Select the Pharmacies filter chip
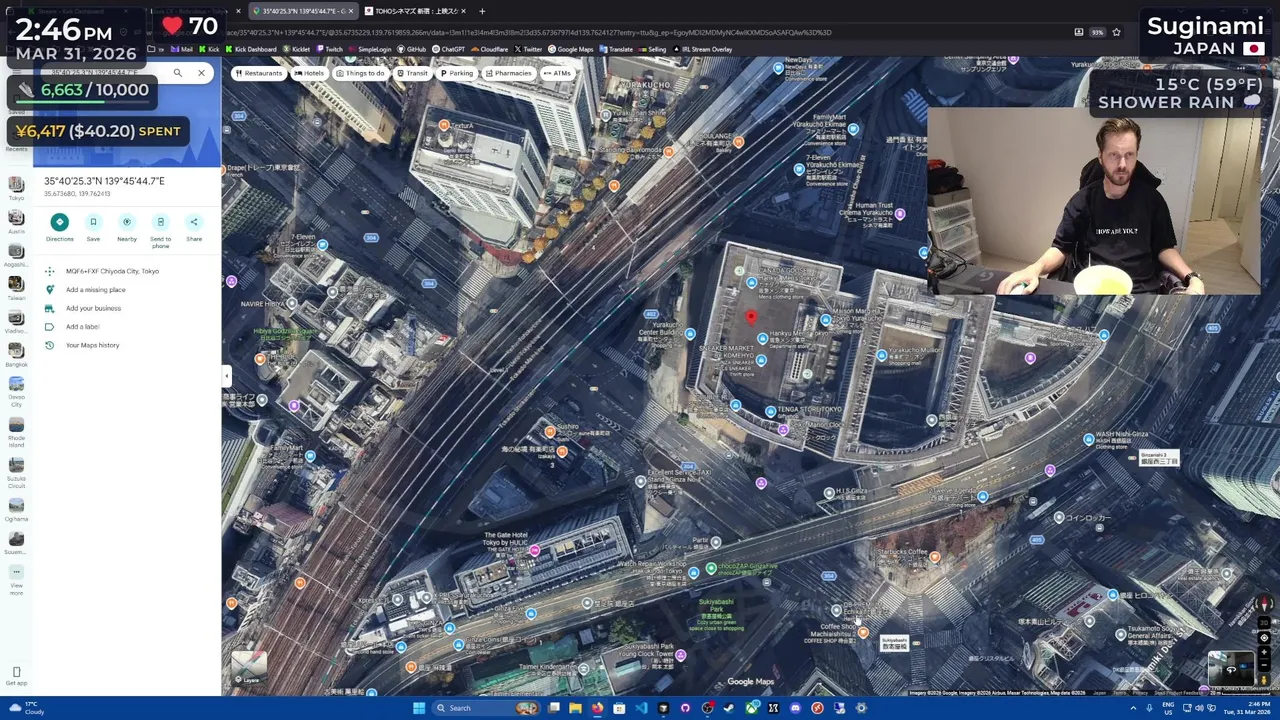The image size is (1280, 720). 507,73
